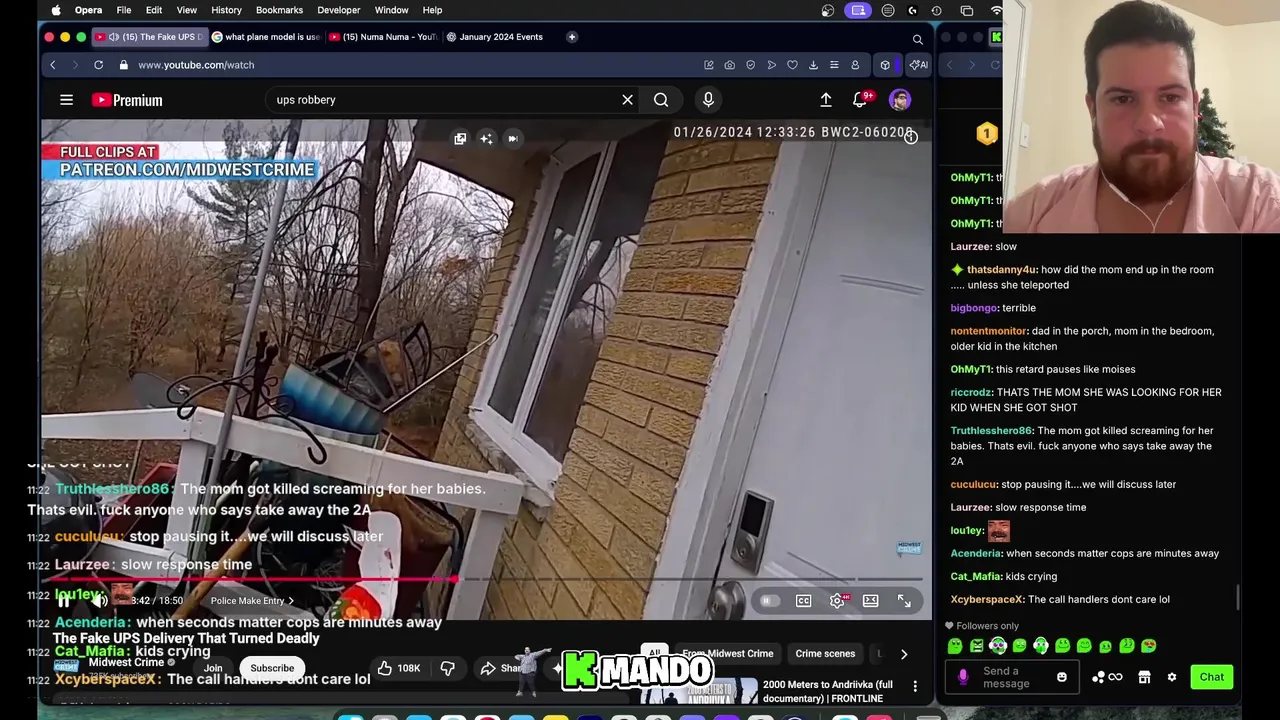Open thatsdanny4u username in chat
Viewport: 1280px width, 720px height.
point(1001,270)
